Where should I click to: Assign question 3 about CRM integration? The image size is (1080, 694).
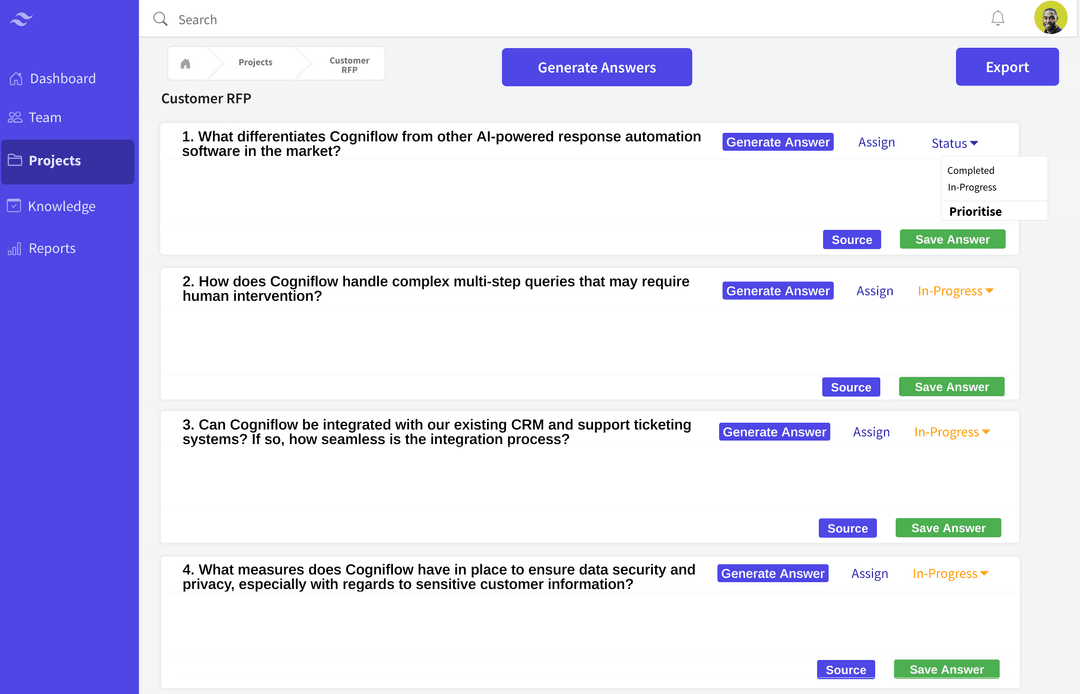(x=871, y=432)
